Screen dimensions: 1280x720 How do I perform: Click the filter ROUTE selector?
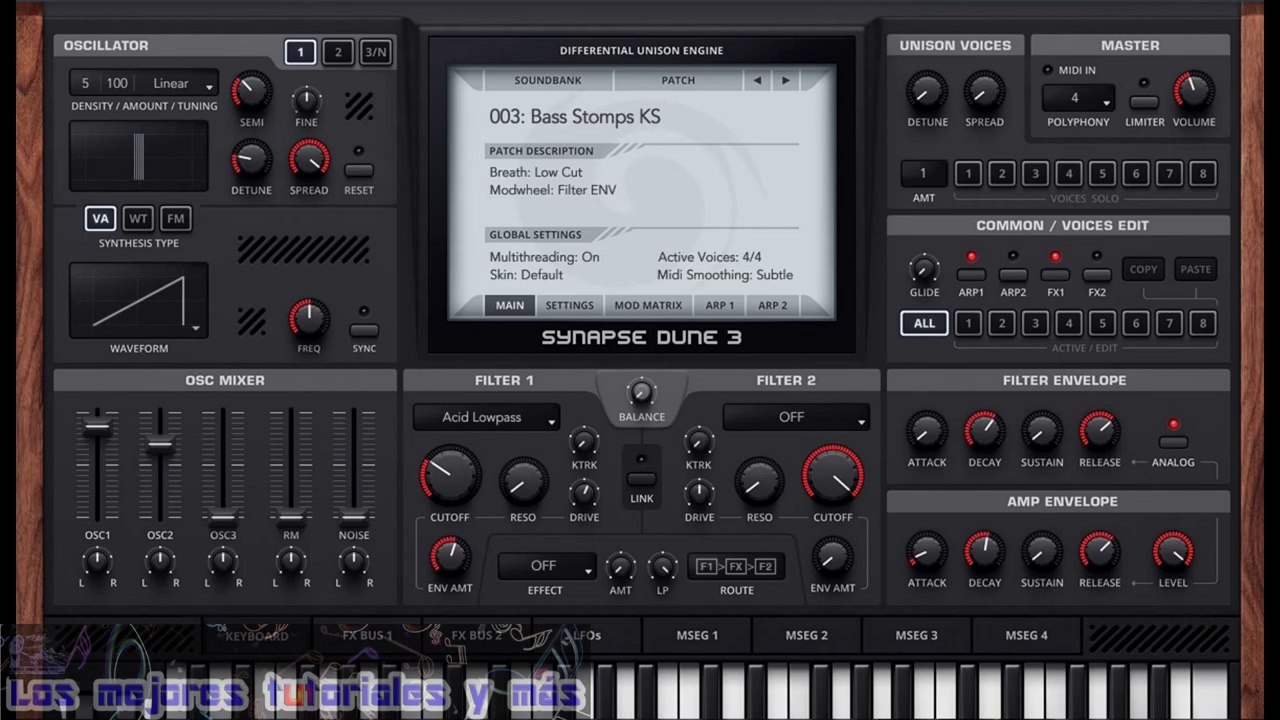[736, 567]
